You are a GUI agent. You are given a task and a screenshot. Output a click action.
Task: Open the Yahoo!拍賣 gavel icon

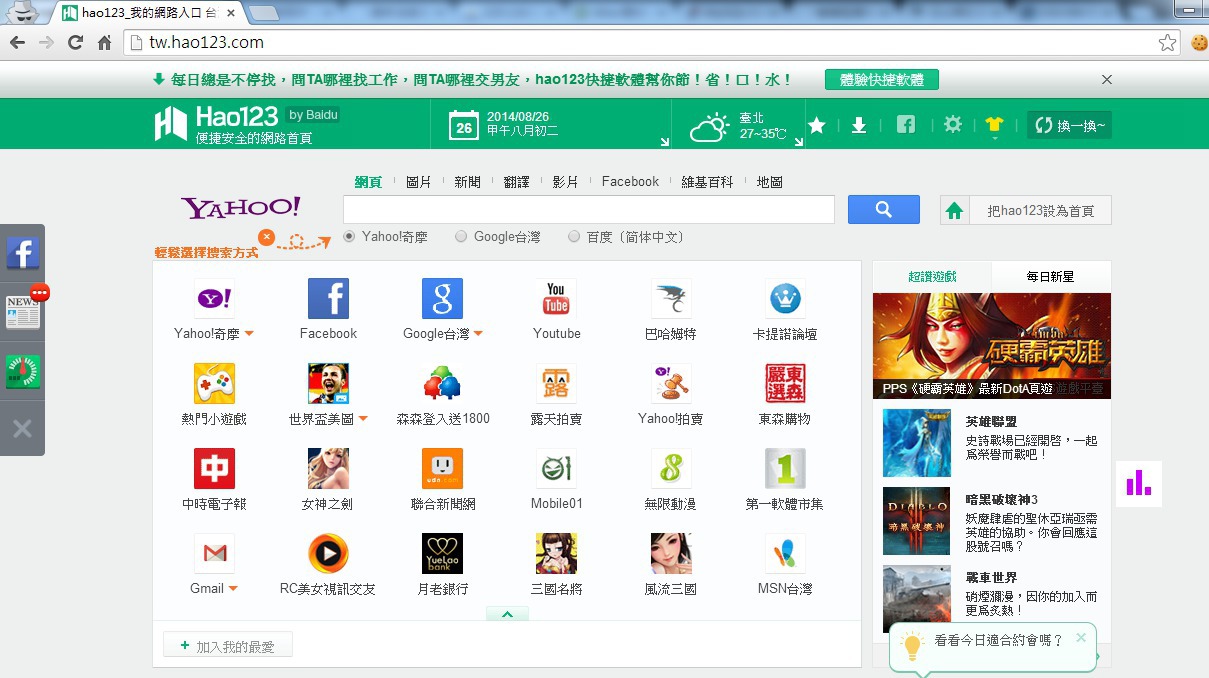[x=671, y=383]
